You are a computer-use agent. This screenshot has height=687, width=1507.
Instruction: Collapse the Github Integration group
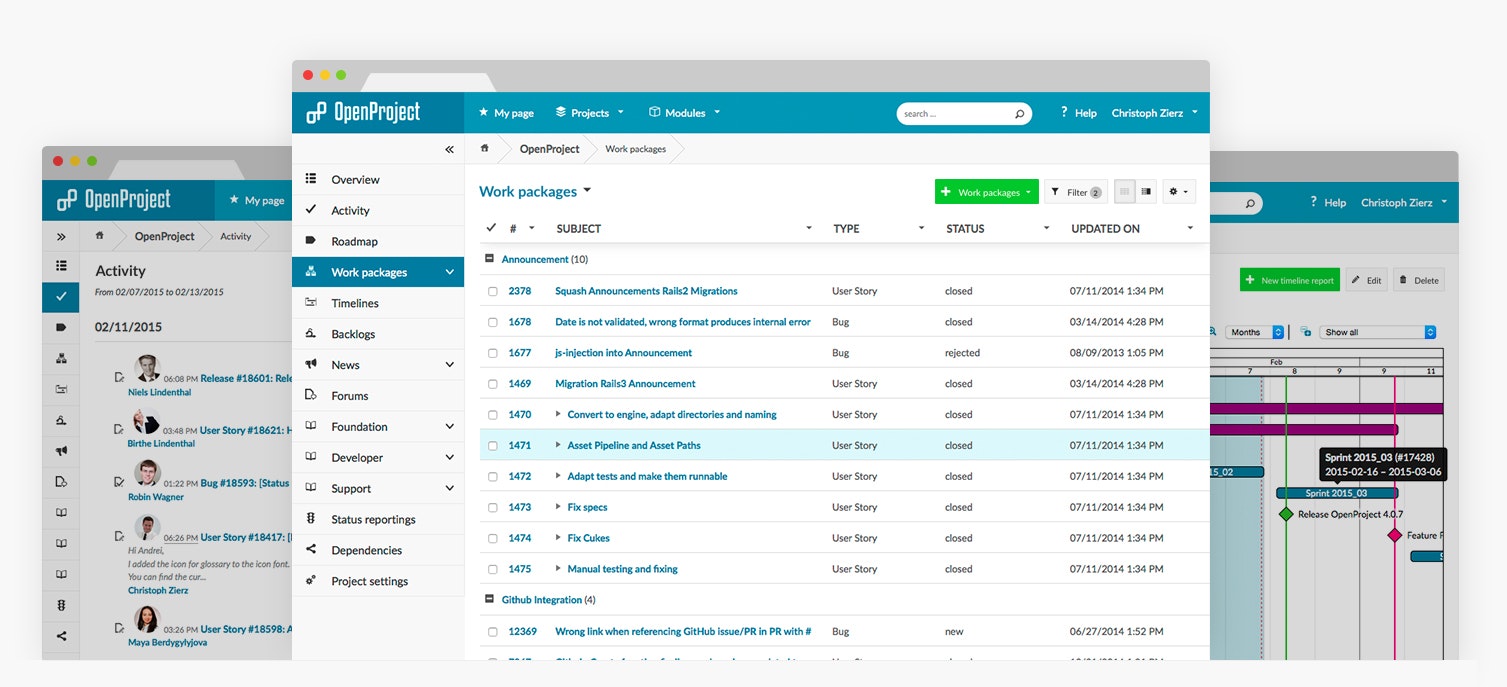(x=490, y=600)
